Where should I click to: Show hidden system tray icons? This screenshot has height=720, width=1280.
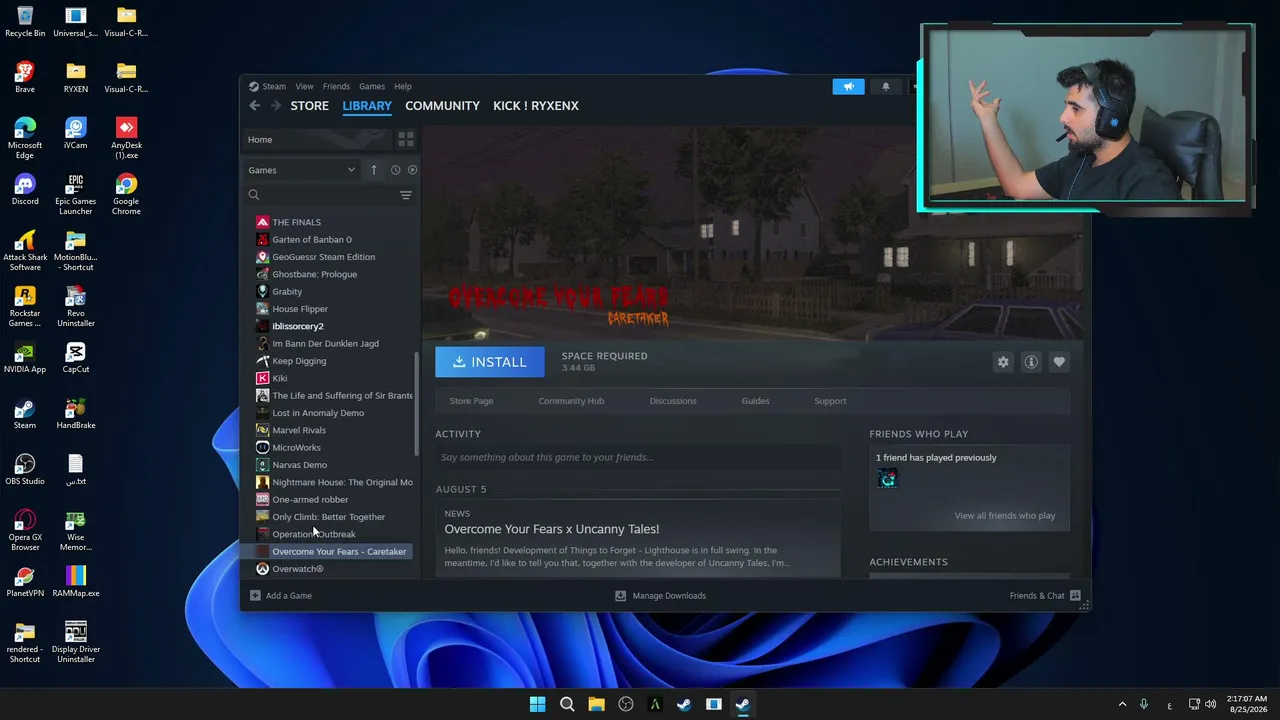1122,704
